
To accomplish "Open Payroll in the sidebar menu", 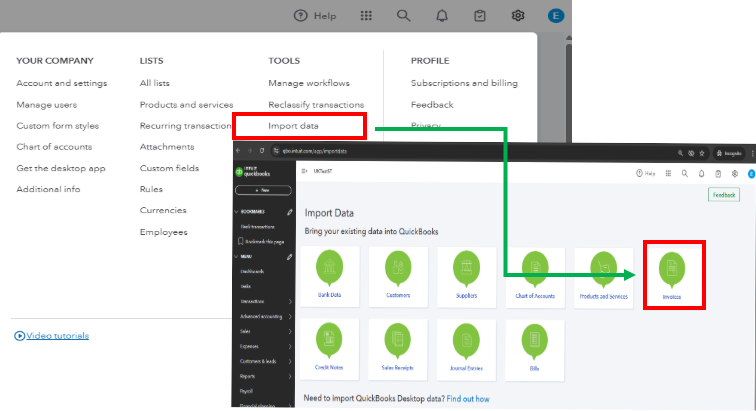I will [246, 391].
